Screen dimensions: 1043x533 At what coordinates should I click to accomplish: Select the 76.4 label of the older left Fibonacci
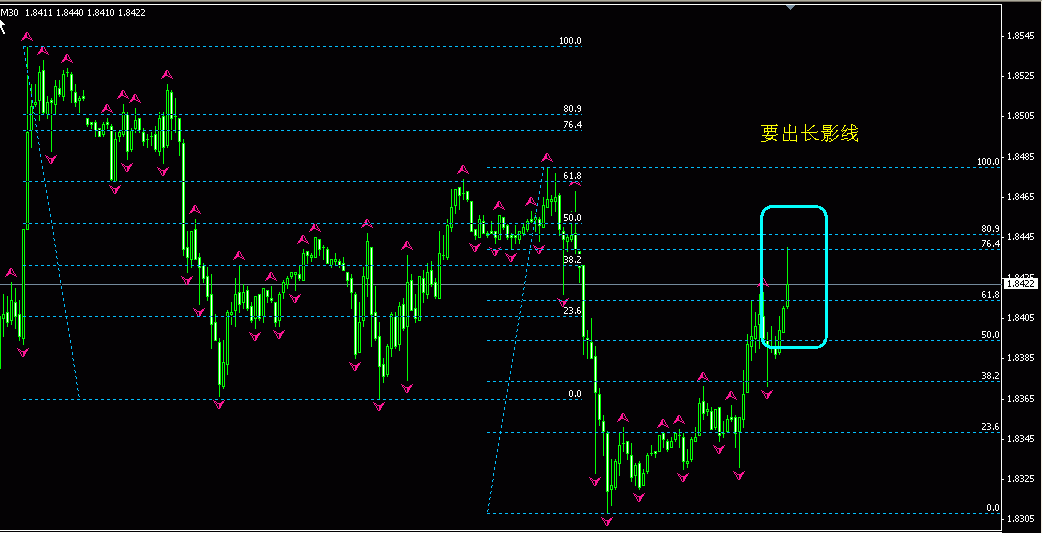coord(573,124)
